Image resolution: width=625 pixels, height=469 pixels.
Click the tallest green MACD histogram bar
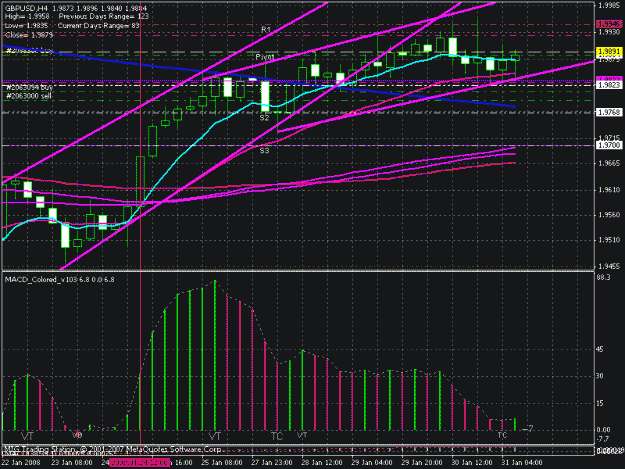click(x=215, y=355)
